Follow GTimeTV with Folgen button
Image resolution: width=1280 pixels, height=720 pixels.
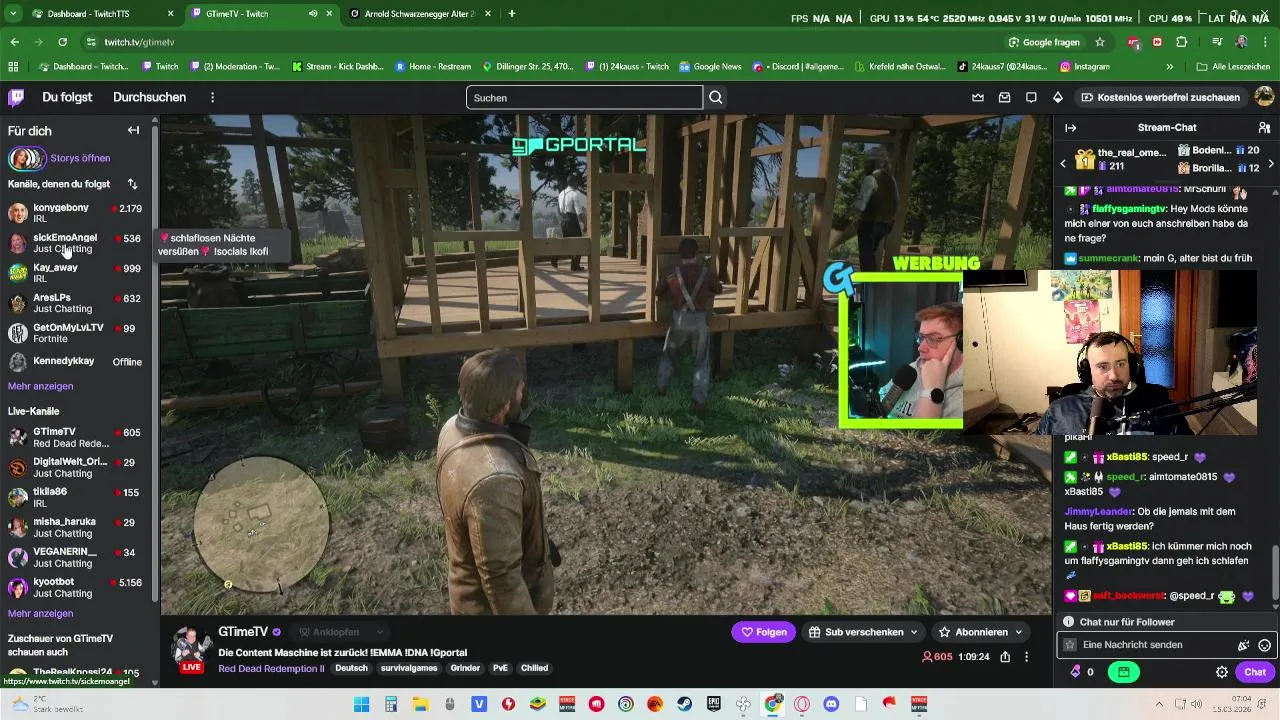pos(763,632)
